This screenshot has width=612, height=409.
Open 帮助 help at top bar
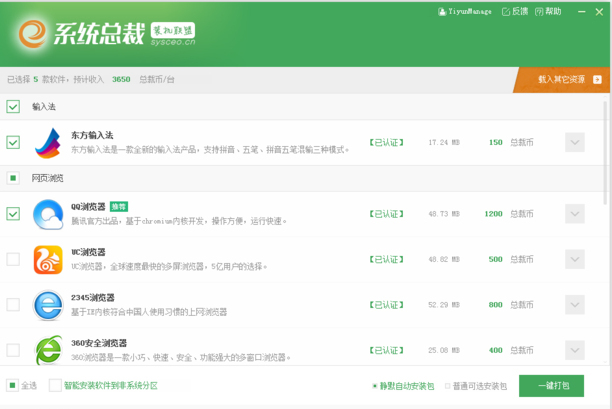[x=548, y=12]
